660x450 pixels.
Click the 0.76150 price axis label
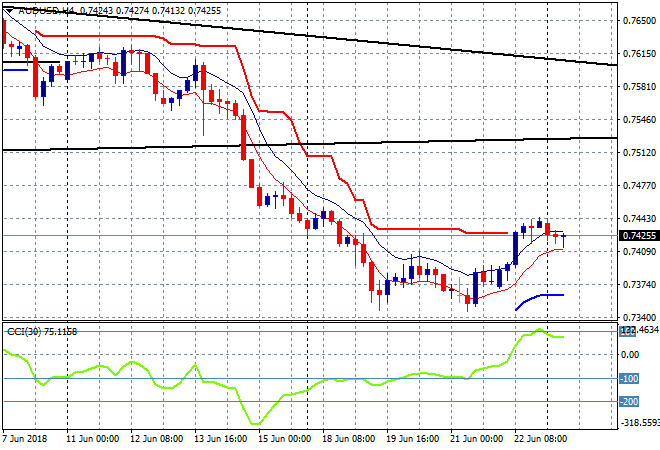coord(639,53)
